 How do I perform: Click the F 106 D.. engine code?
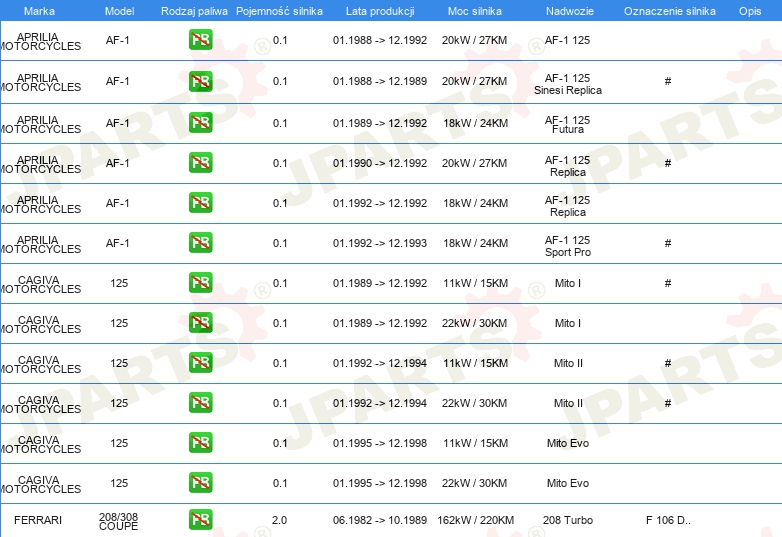pos(668,520)
